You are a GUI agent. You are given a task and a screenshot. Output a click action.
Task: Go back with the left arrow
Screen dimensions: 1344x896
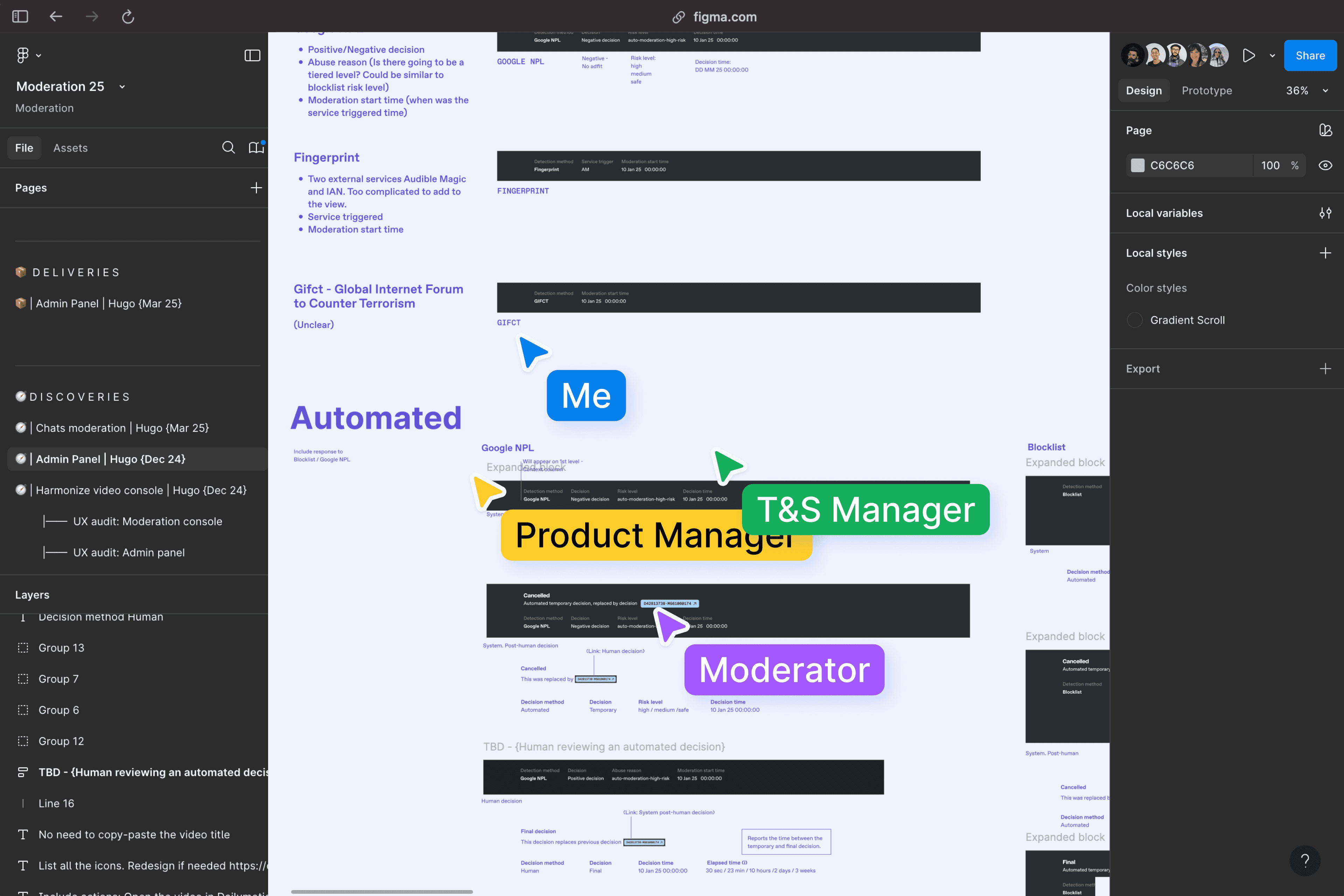pos(55,16)
